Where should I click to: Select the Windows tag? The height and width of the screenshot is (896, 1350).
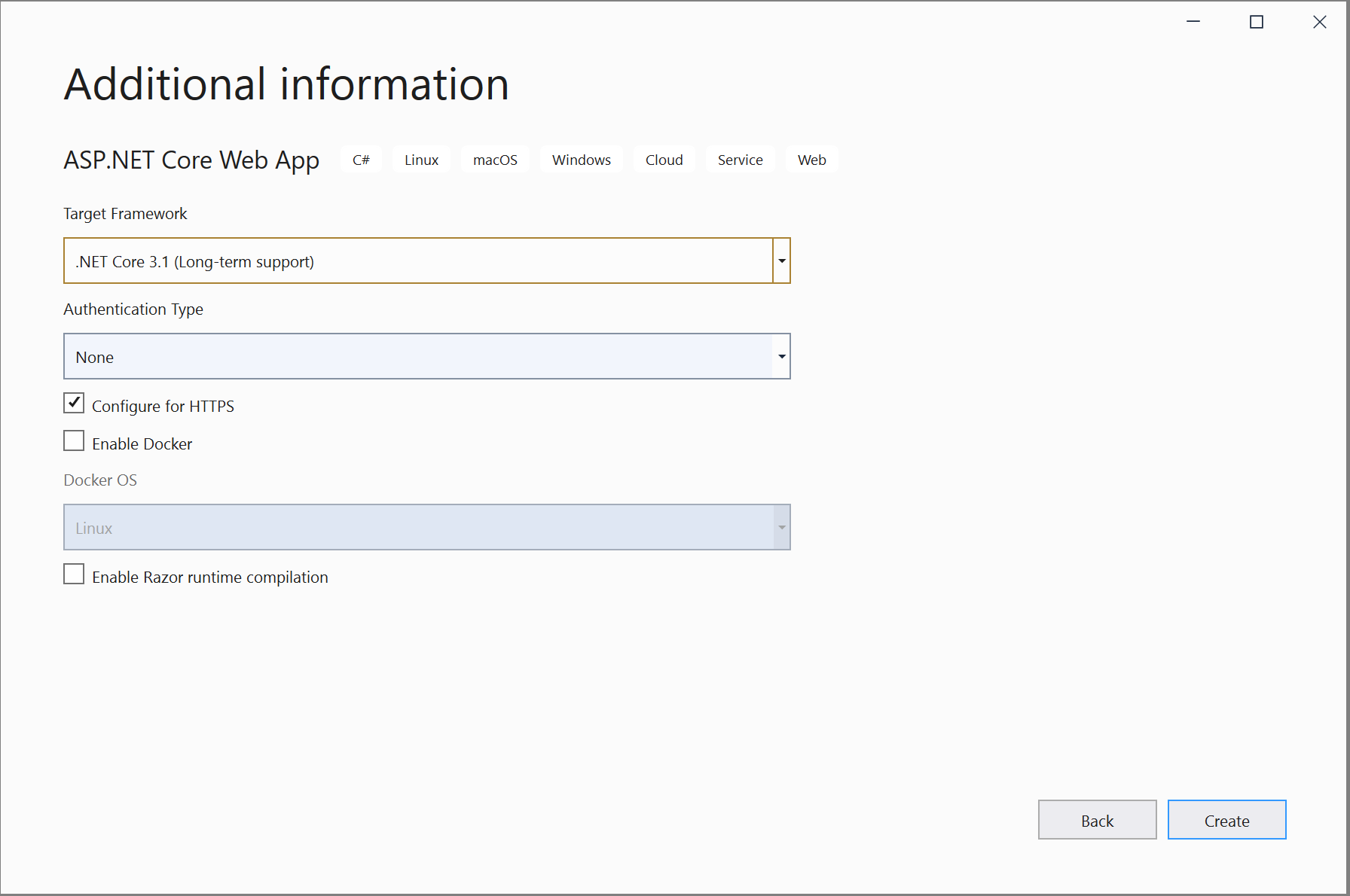(581, 159)
